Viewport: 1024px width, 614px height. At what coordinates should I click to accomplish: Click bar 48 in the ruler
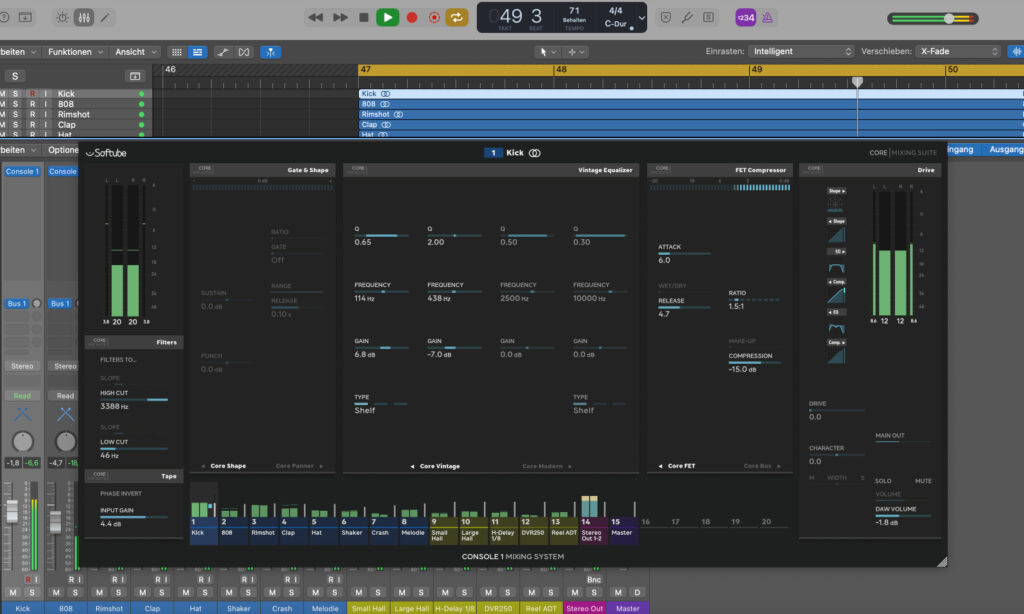[561, 69]
